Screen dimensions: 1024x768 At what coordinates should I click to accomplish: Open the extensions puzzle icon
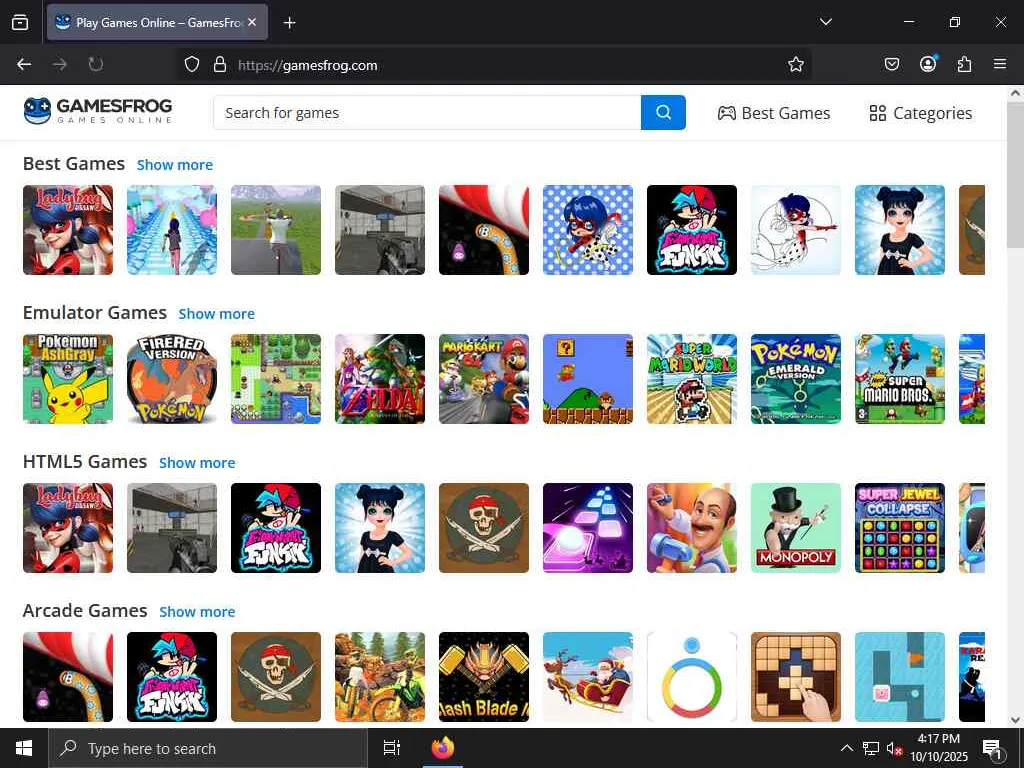point(964,64)
